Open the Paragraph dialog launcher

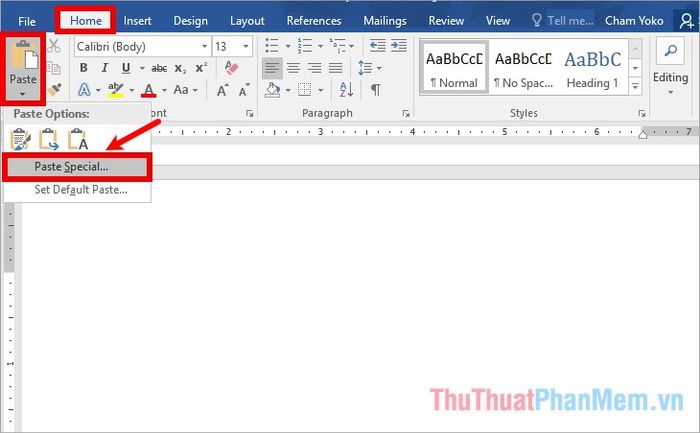(x=406, y=113)
